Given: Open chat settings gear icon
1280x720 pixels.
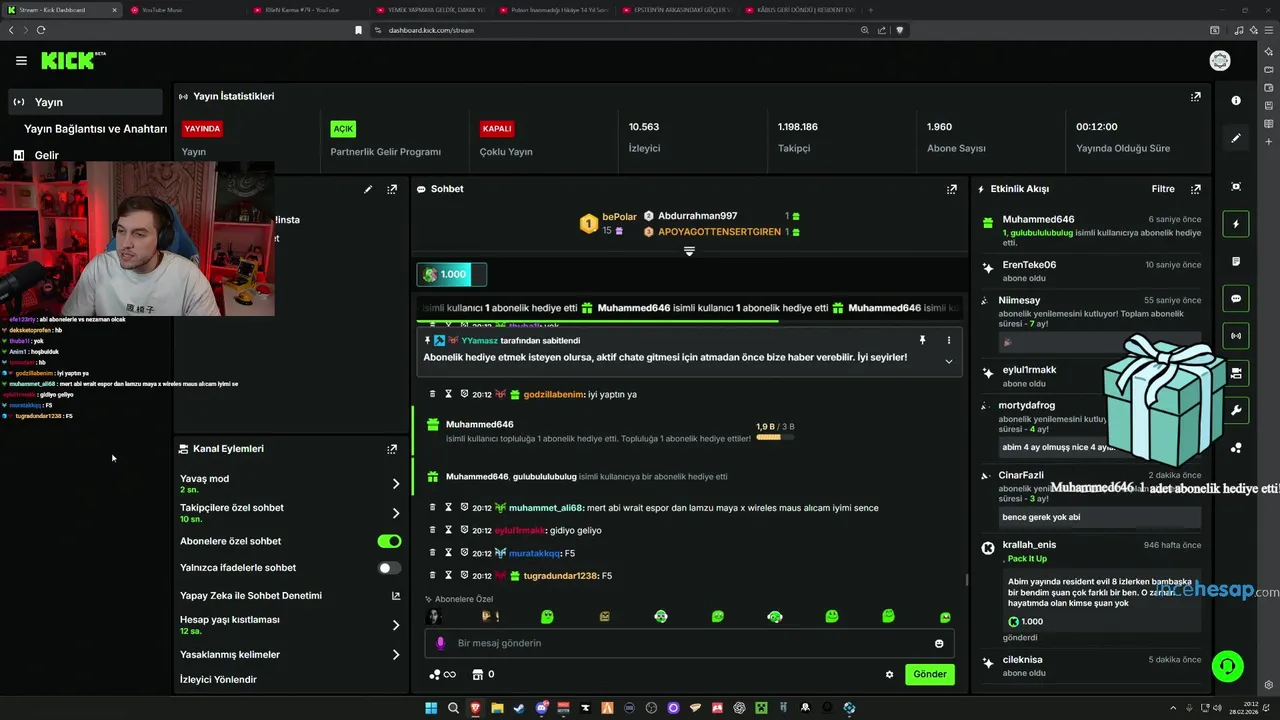Looking at the screenshot, I should point(889,675).
